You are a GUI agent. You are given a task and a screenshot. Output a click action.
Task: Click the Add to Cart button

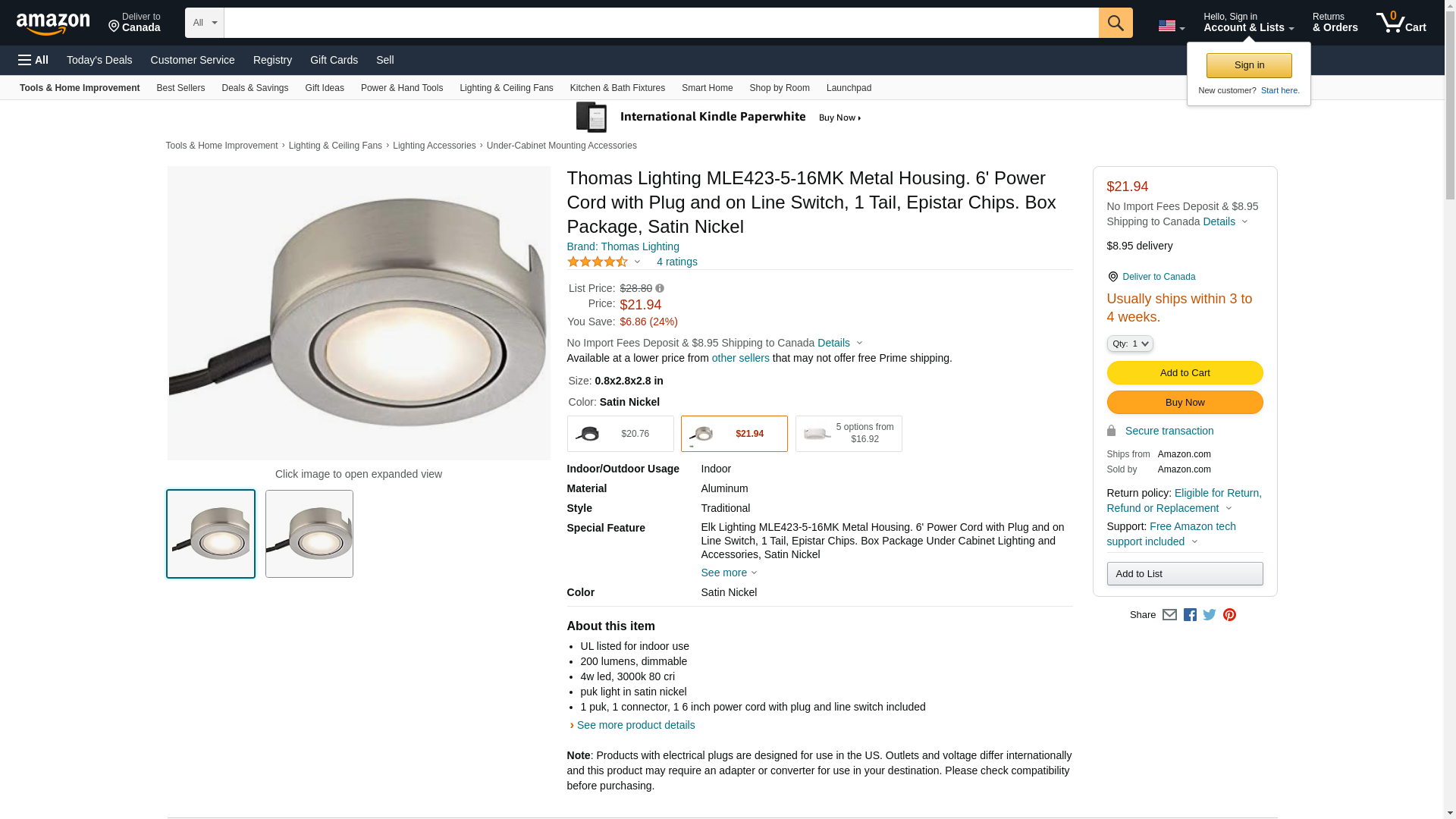pyautogui.click(x=1185, y=372)
